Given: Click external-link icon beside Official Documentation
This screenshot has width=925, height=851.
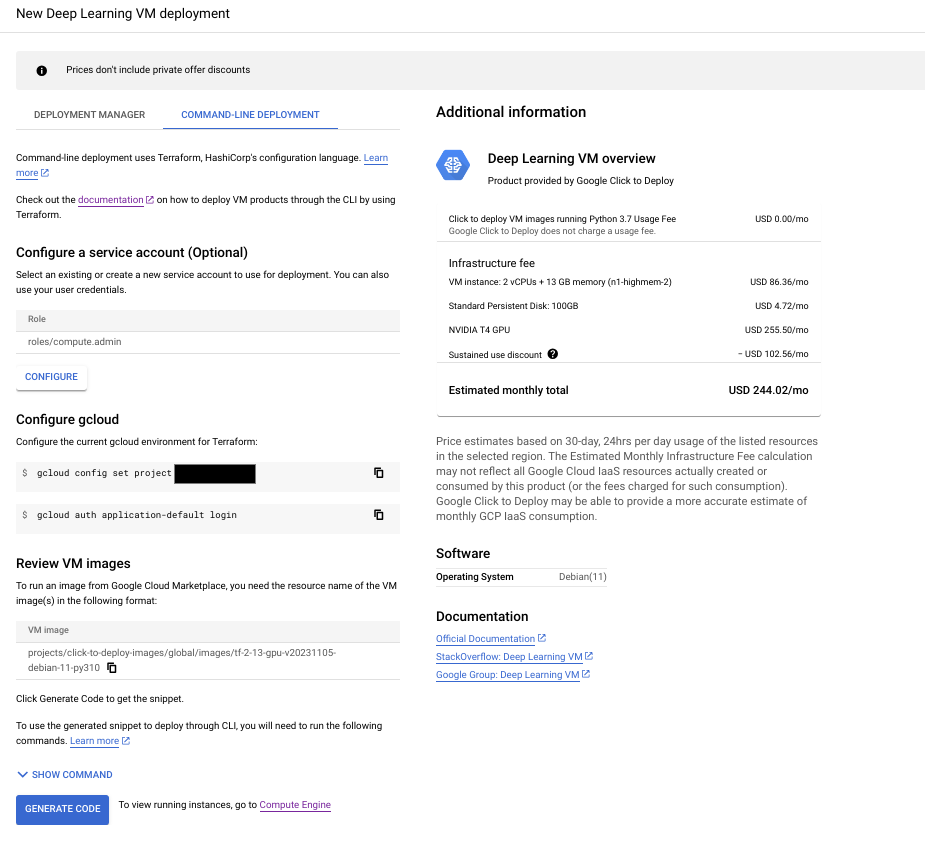Looking at the screenshot, I should [x=542, y=638].
